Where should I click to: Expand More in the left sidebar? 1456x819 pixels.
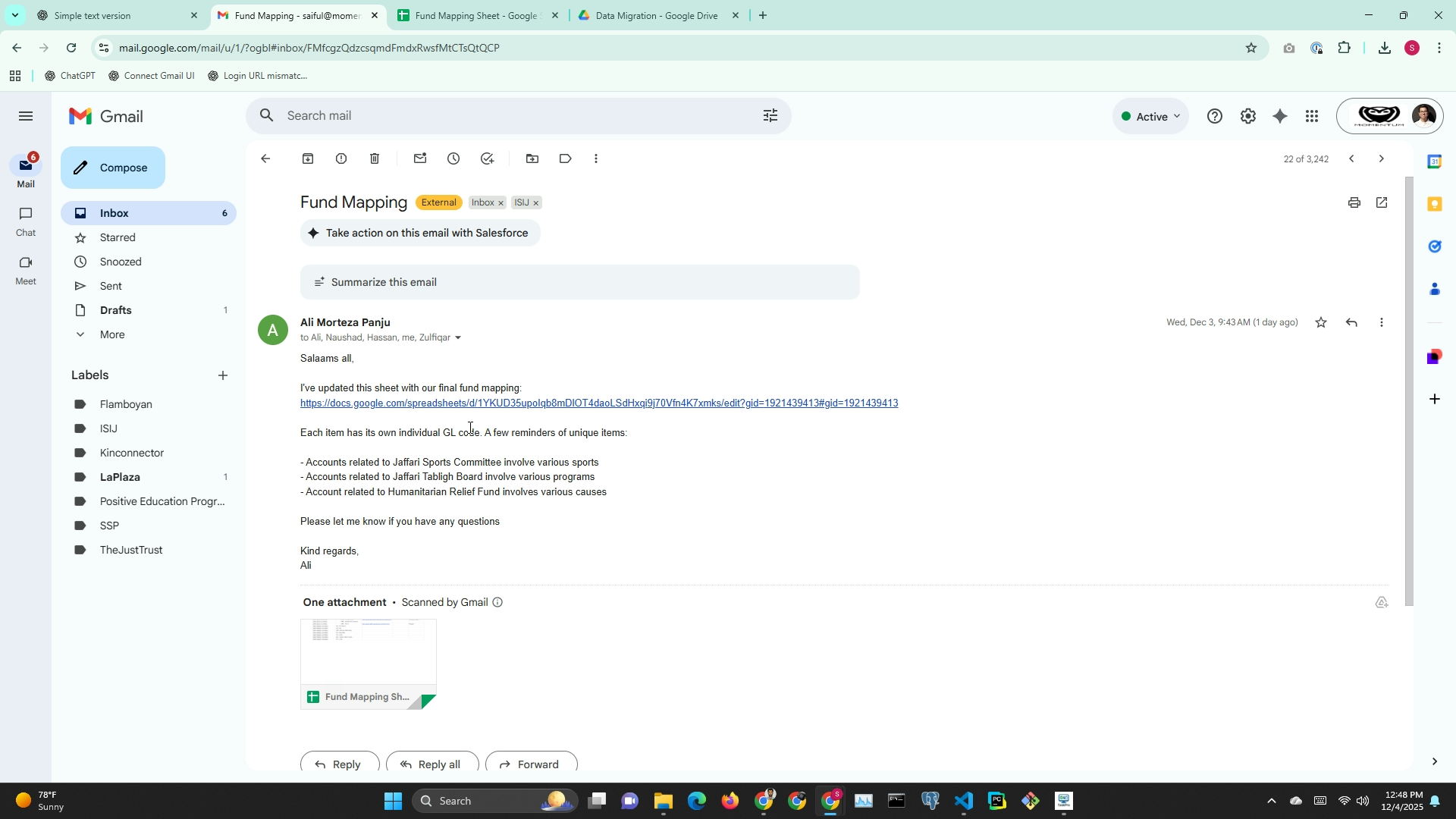point(112,334)
